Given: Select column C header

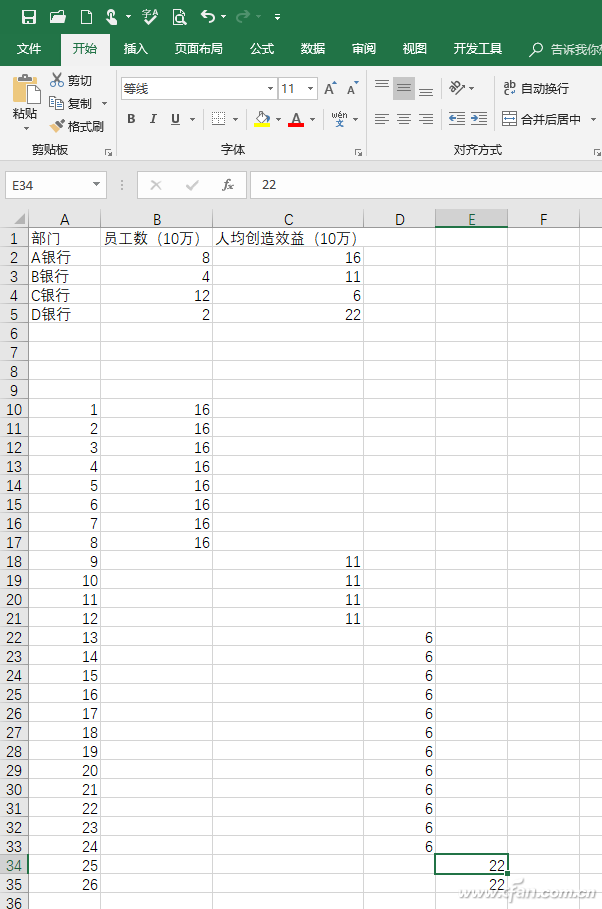Looking at the screenshot, I should tap(288, 219).
